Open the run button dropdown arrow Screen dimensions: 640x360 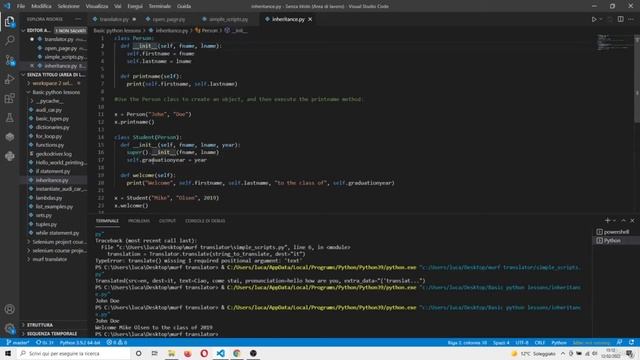tap(600, 19)
